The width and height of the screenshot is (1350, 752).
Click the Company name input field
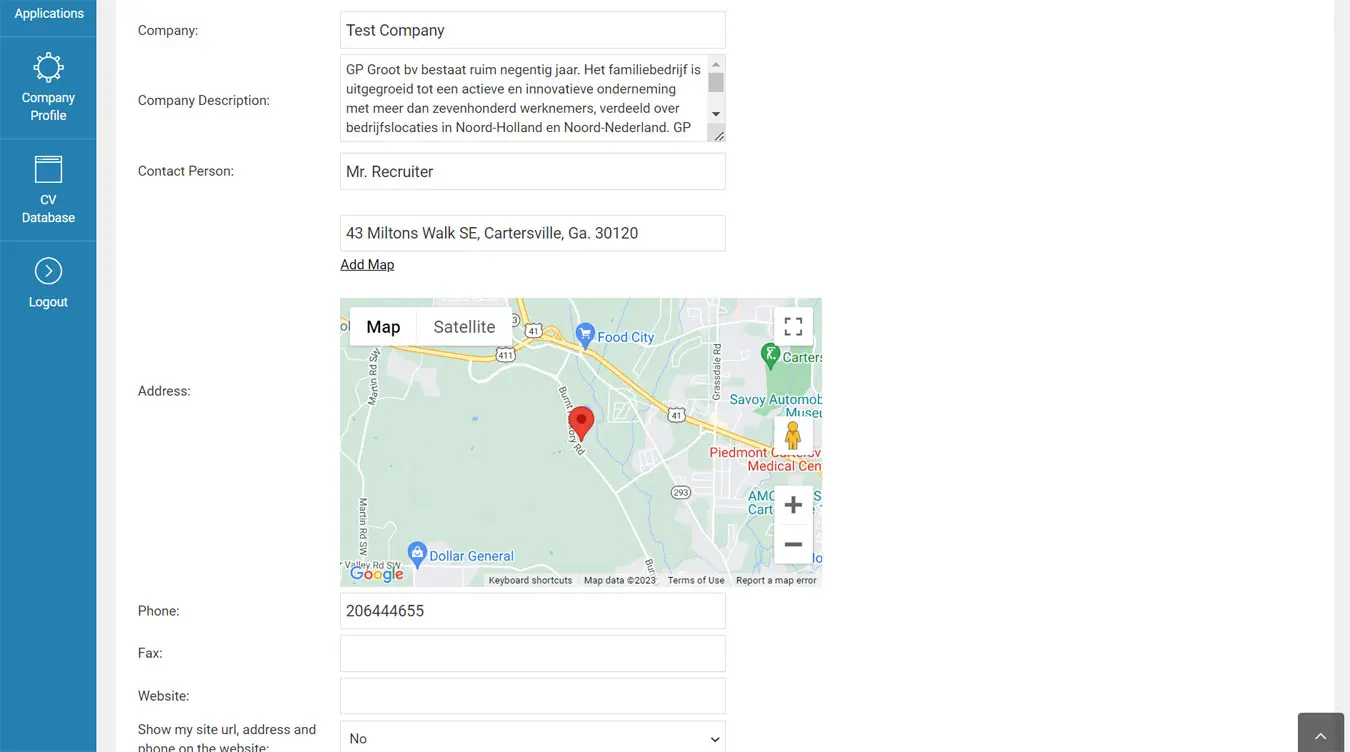(532, 30)
